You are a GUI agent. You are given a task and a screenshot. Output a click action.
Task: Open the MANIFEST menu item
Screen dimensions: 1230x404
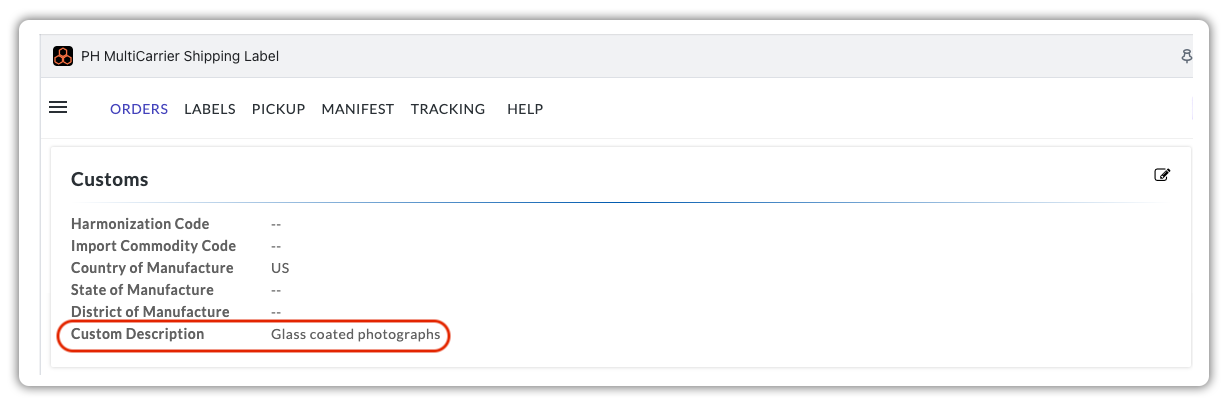coord(358,109)
